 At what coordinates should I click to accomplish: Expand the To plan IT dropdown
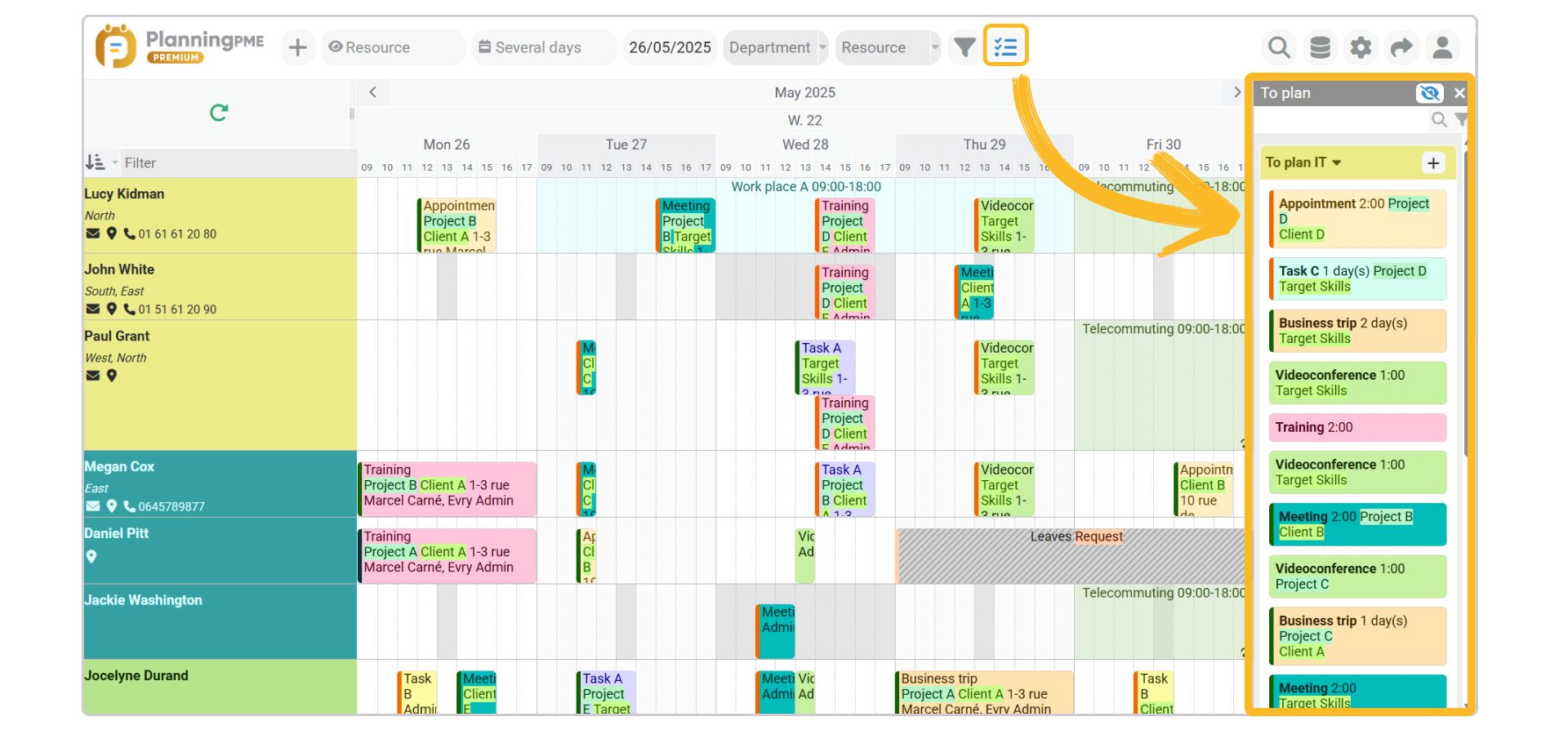[1337, 162]
